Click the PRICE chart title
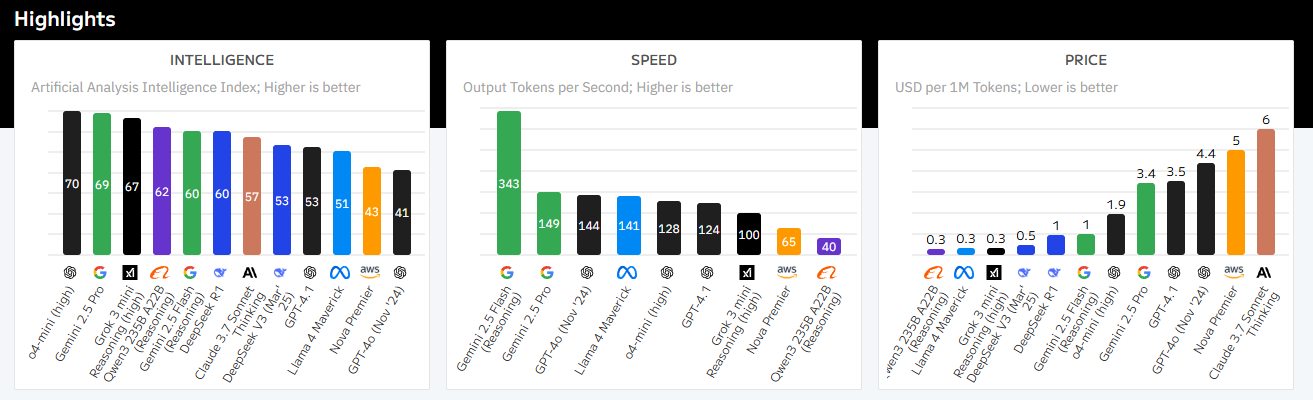The height and width of the screenshot is (400, 1313). (1085, 60)
